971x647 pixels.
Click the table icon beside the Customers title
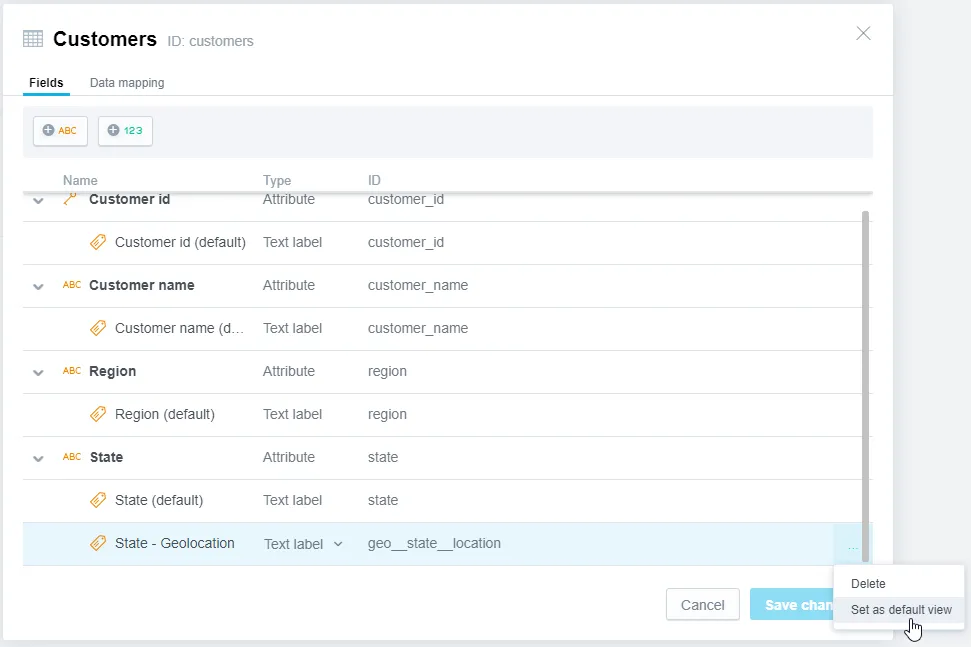[33, 39]
